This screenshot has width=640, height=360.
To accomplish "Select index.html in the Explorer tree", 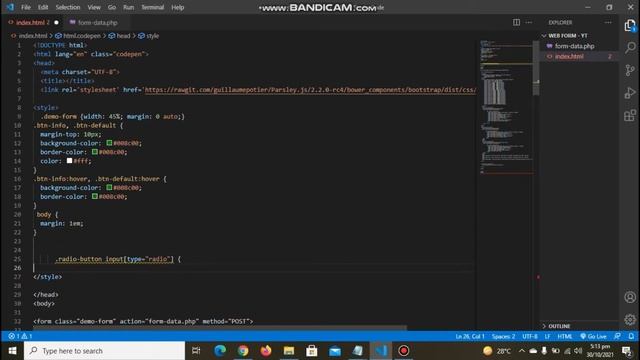I will point(569,56).
